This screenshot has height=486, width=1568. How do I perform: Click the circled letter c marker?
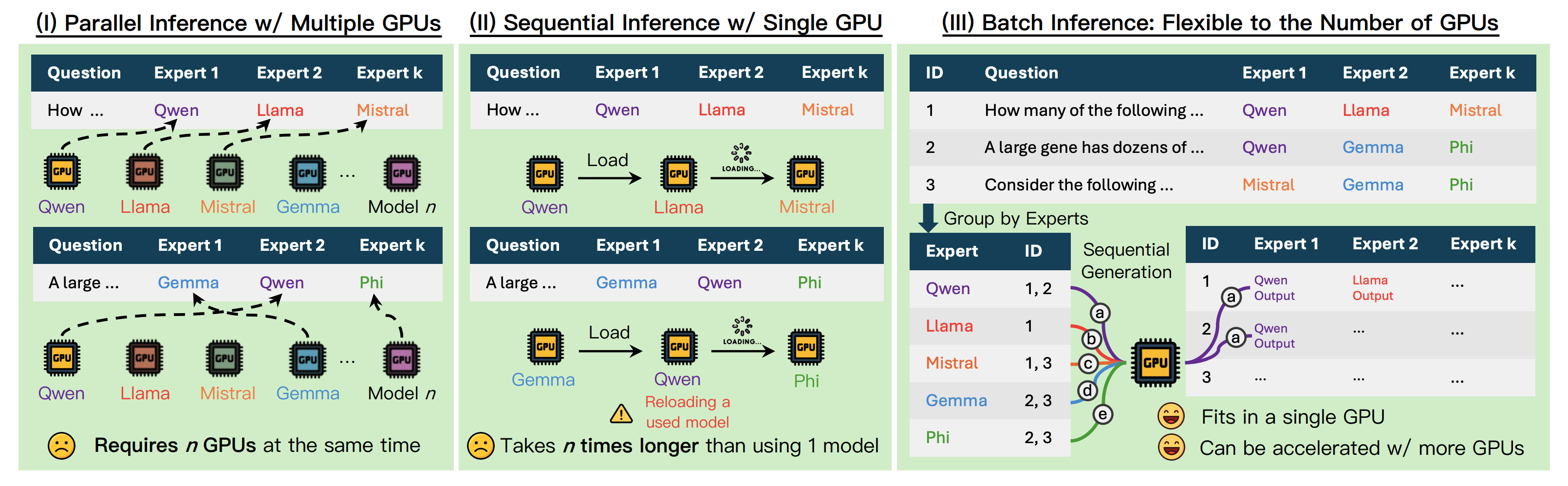pos(1088,364)
